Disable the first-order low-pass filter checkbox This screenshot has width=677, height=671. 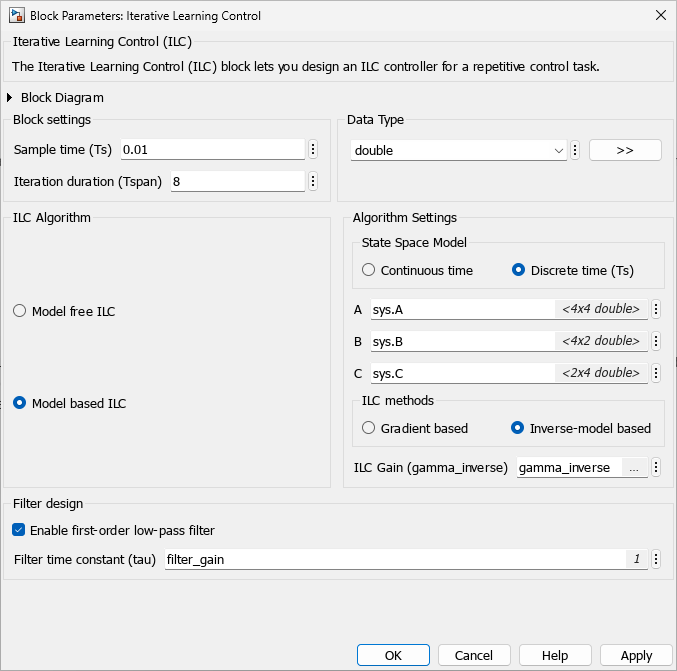click(18, 530)
